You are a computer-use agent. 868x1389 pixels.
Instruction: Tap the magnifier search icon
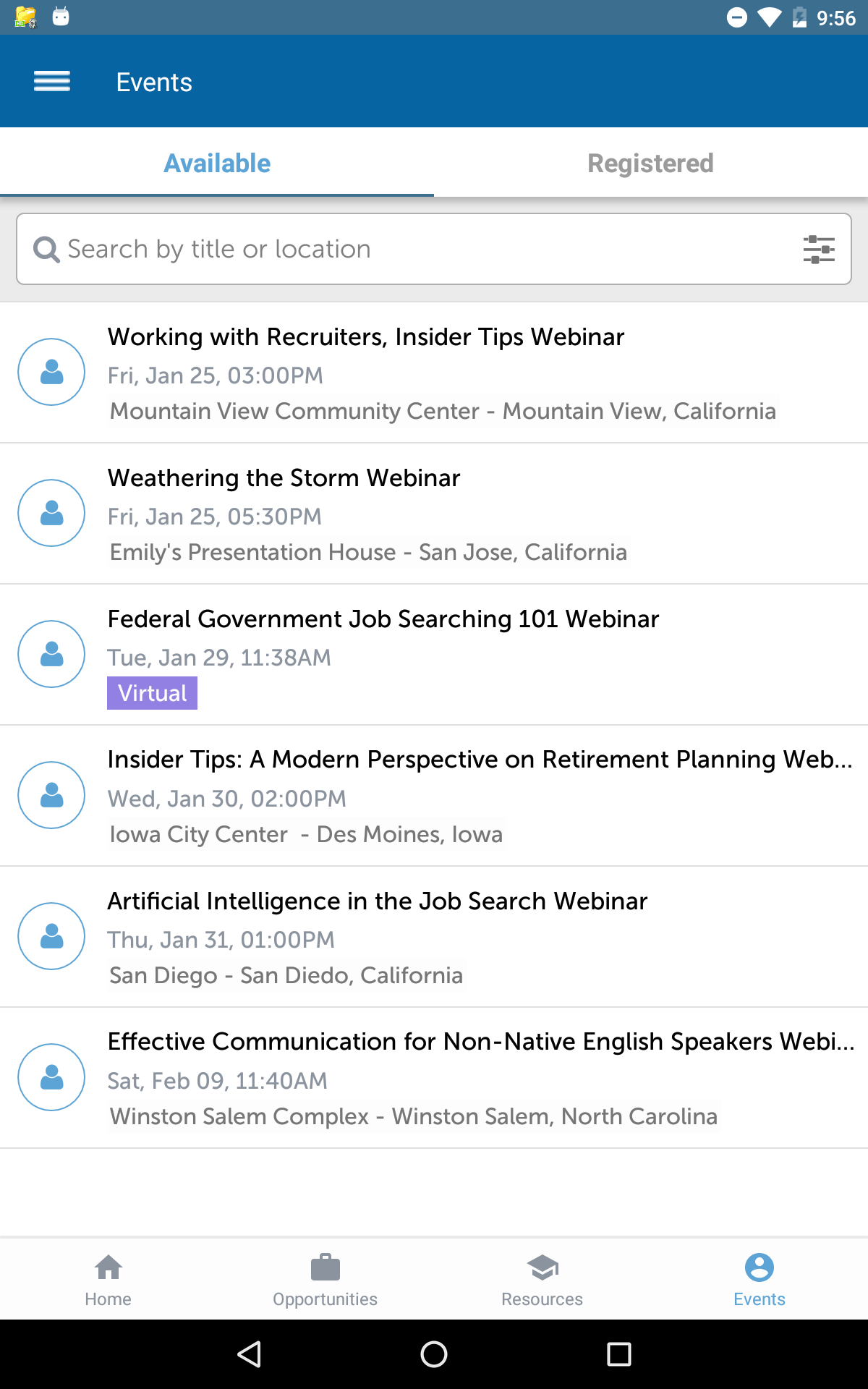[x=46, y=250]
